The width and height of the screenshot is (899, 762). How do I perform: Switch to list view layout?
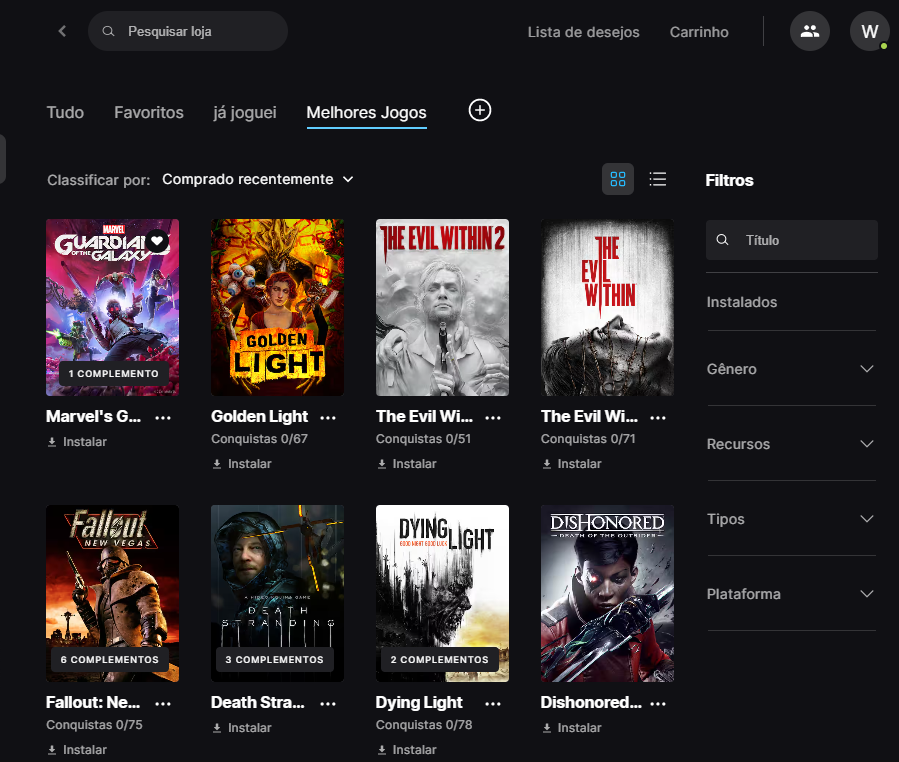pyautogui.click(x=658, y=179)
